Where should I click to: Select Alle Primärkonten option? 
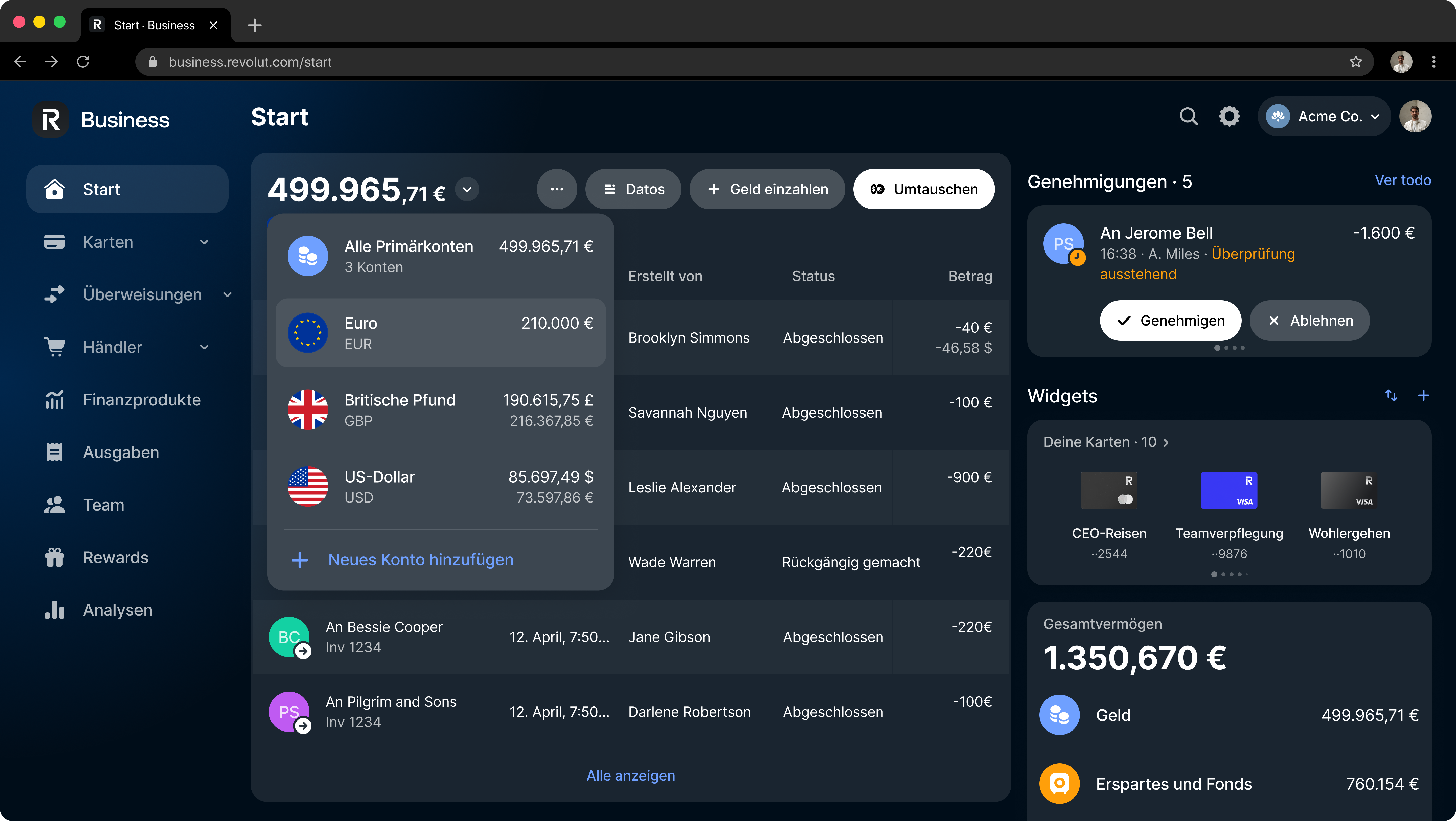(440, 256)
